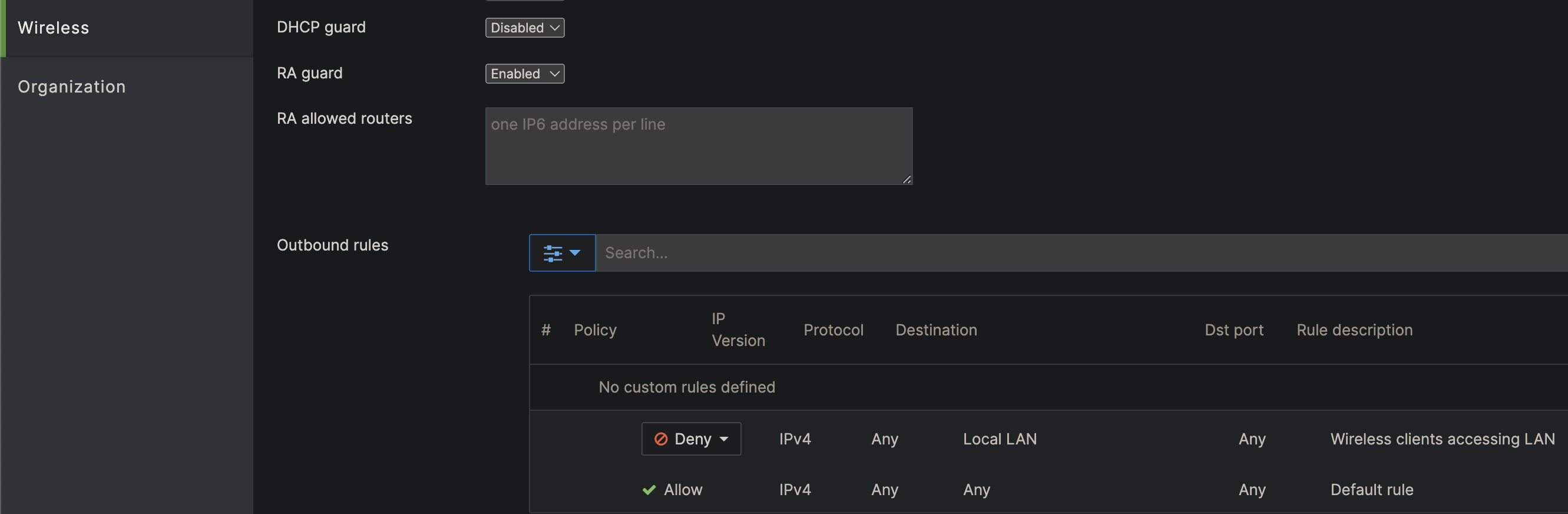Viewport: 1568px width, 514px height.
Task: Select Wireless in the sidebar
Action: (x=54, y=28)
